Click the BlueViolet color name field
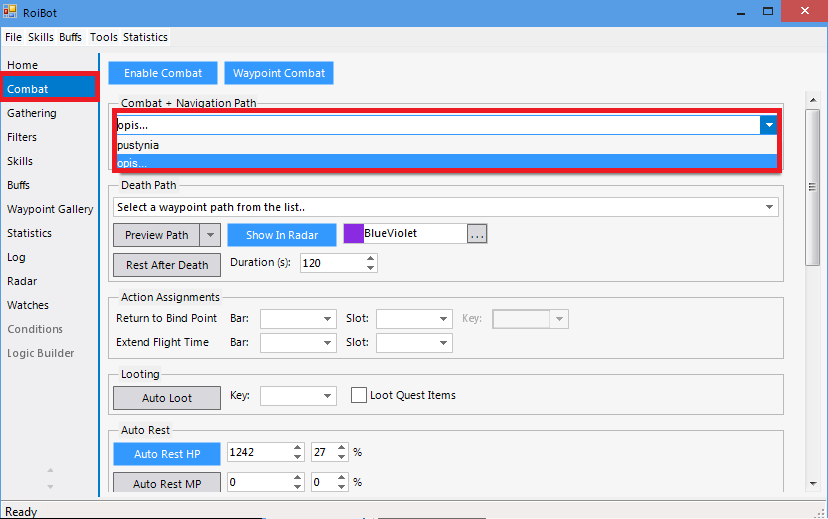The image size is (828, 519). tap(415, 233)
